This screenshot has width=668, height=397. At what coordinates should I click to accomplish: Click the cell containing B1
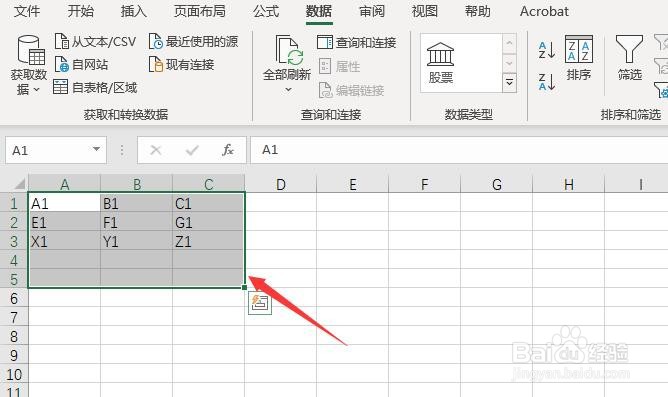136,203
